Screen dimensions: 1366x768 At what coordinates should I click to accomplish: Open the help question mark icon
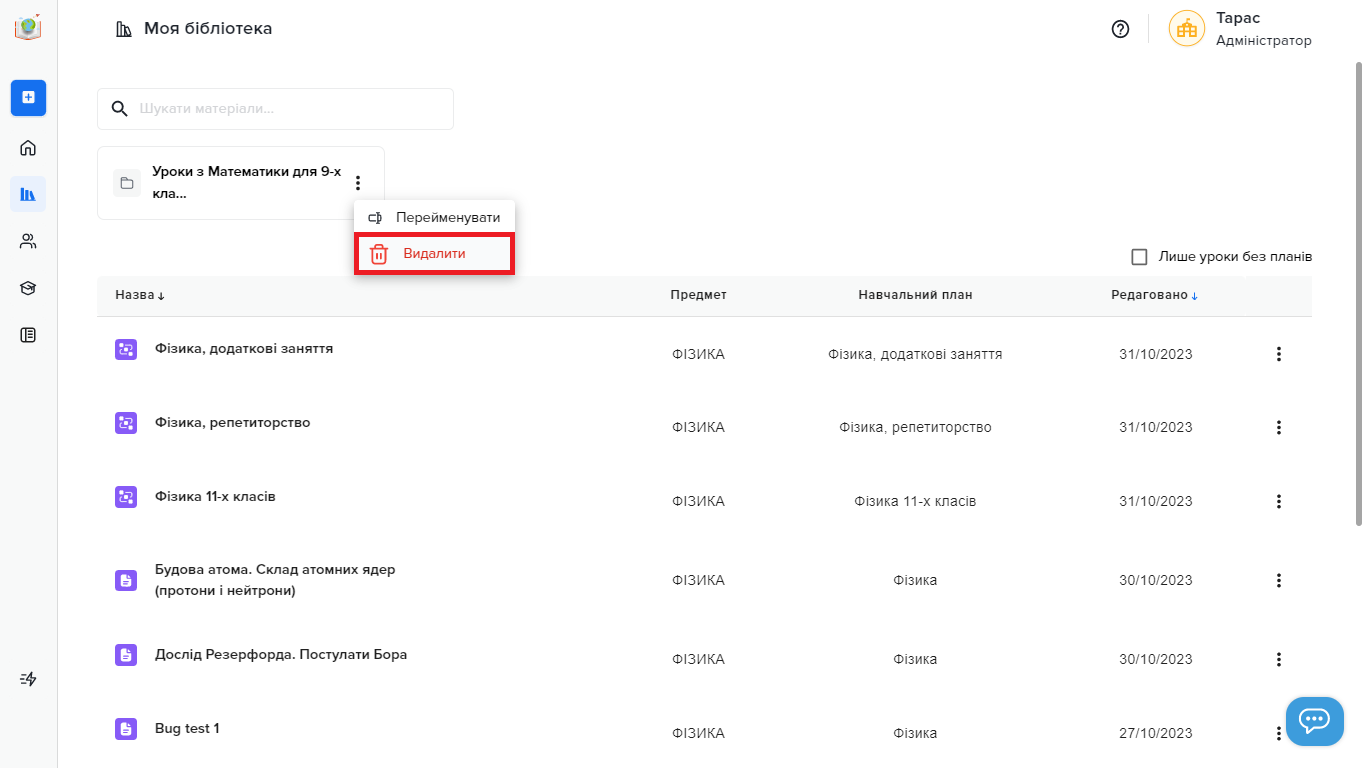1120,29
